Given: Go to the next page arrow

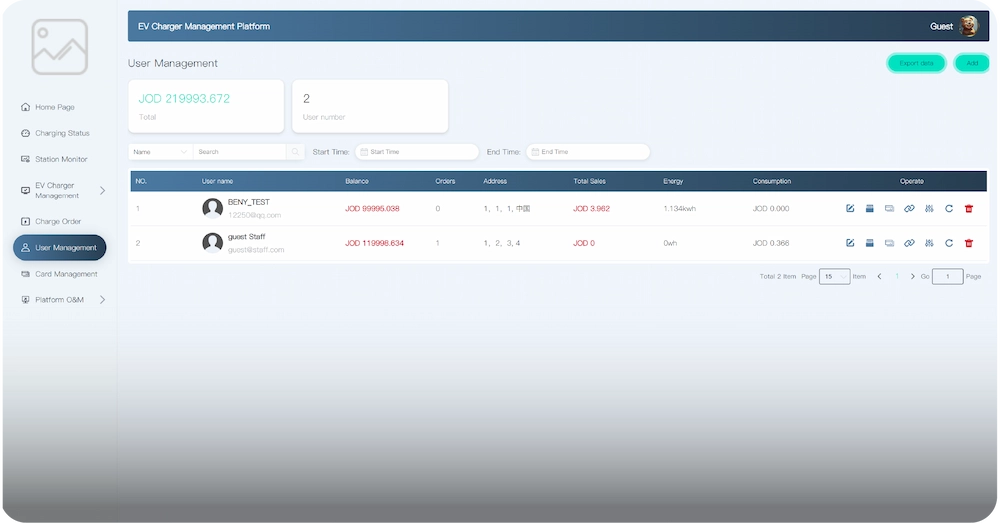Looking at the screenshot, I should coord(912,276).
